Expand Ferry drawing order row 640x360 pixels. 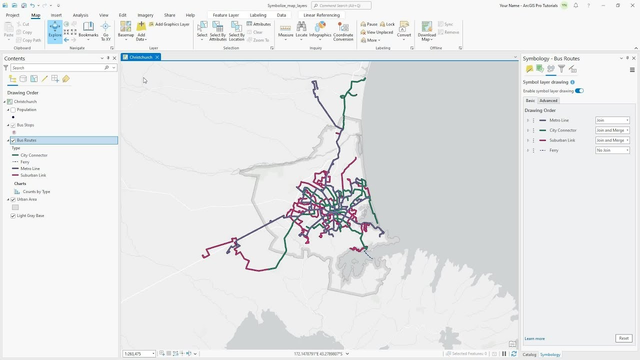[528, 150]
